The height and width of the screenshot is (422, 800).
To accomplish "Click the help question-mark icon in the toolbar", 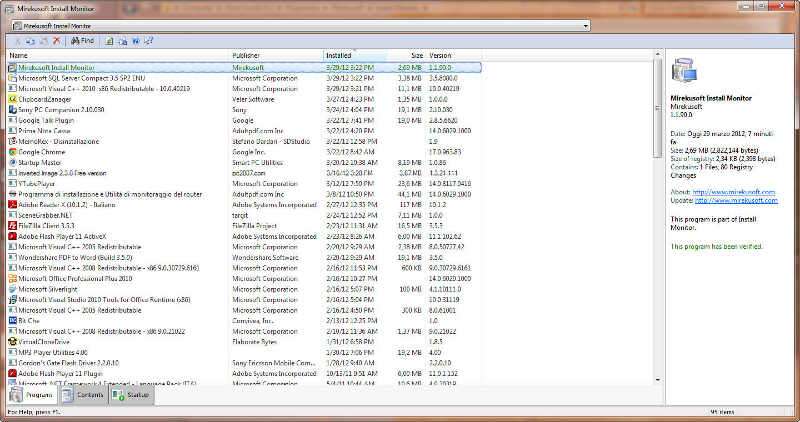I will 148,41.
